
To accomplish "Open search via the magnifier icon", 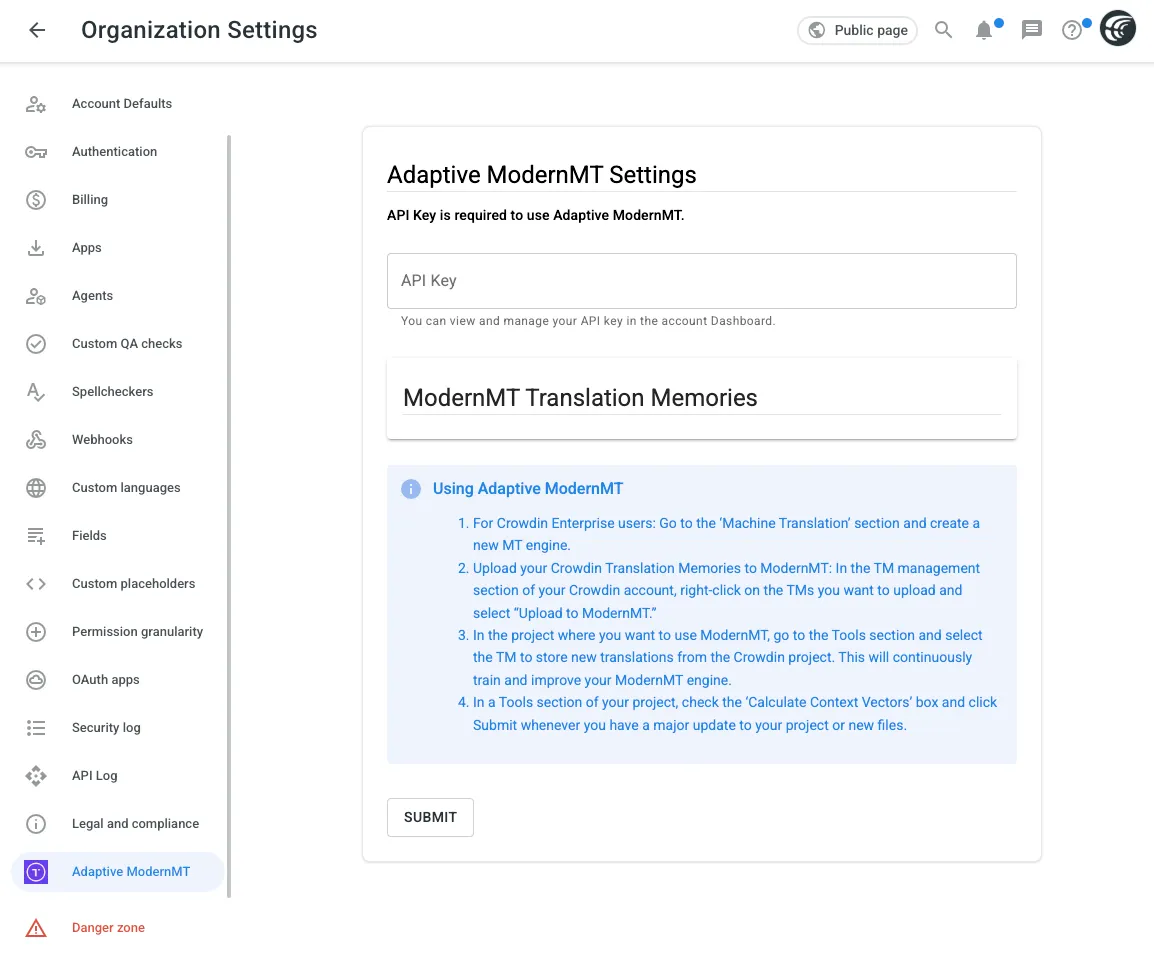I will pyautogui.click(x=943, y=30).
